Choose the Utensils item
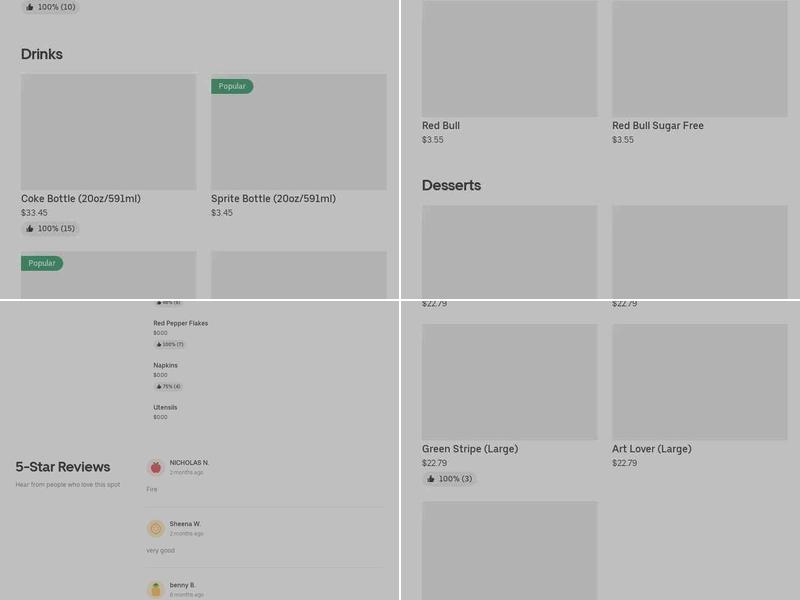Screen dimensions: 800x600 click(165, 408)
